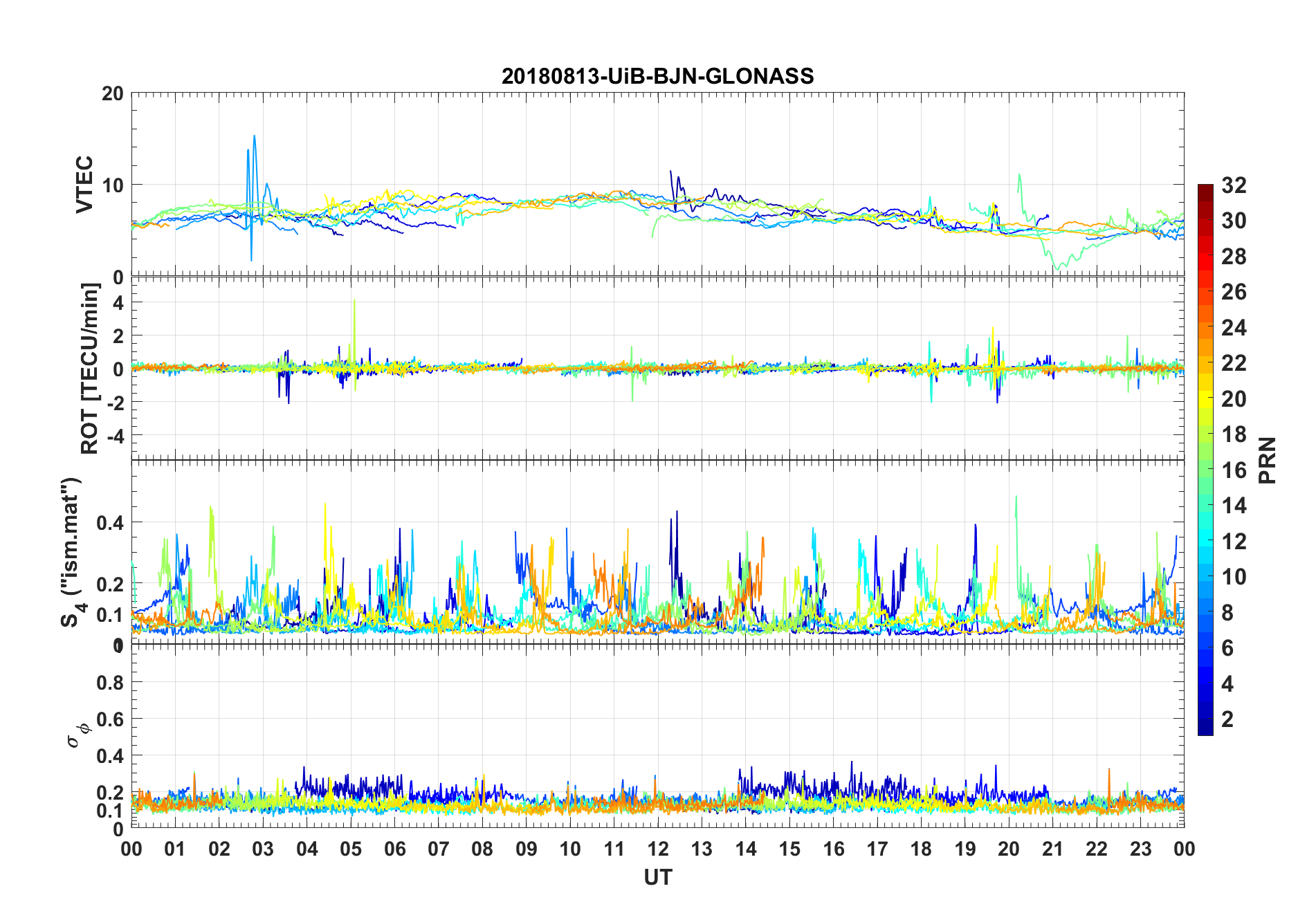Click VTEC axis tick label 10
The height and width of the screenshot is (920, 1316).
113,185
